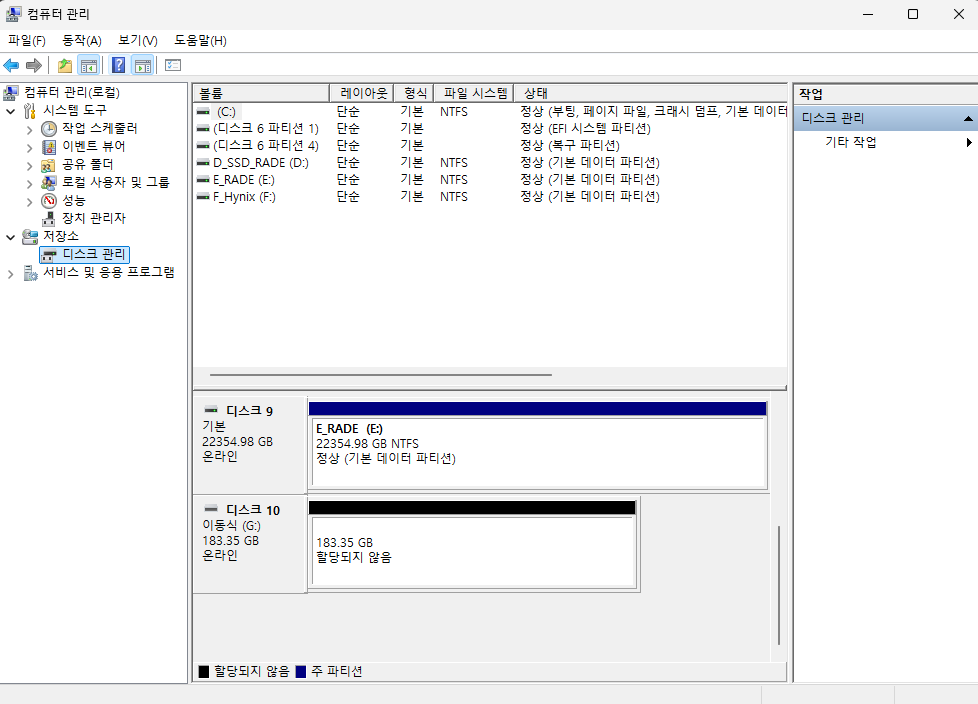Click the Forward arrow toolbar icon
978x704 pixels.
34,65
